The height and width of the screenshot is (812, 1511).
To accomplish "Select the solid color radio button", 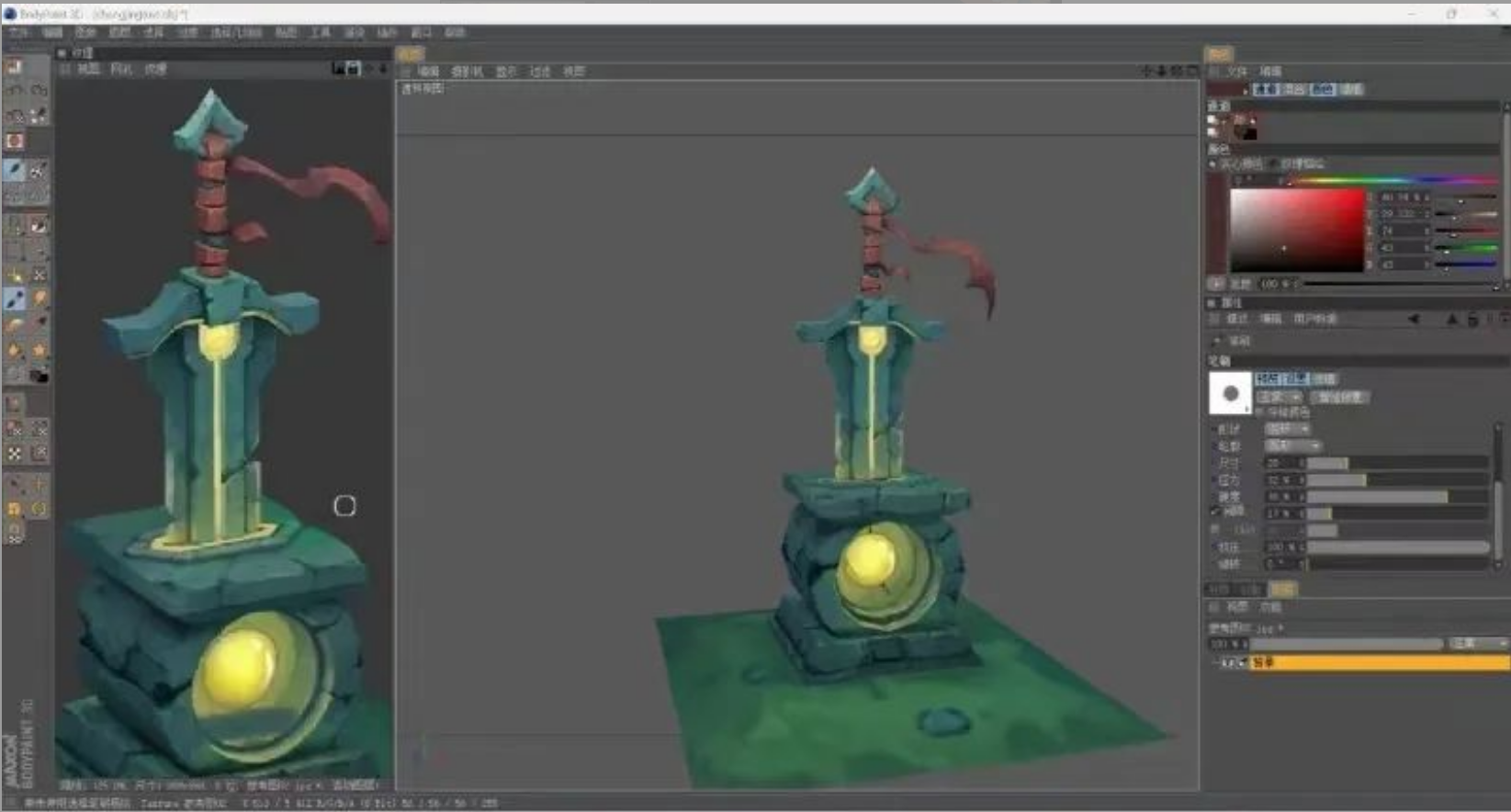I will tap(1212, 164).
